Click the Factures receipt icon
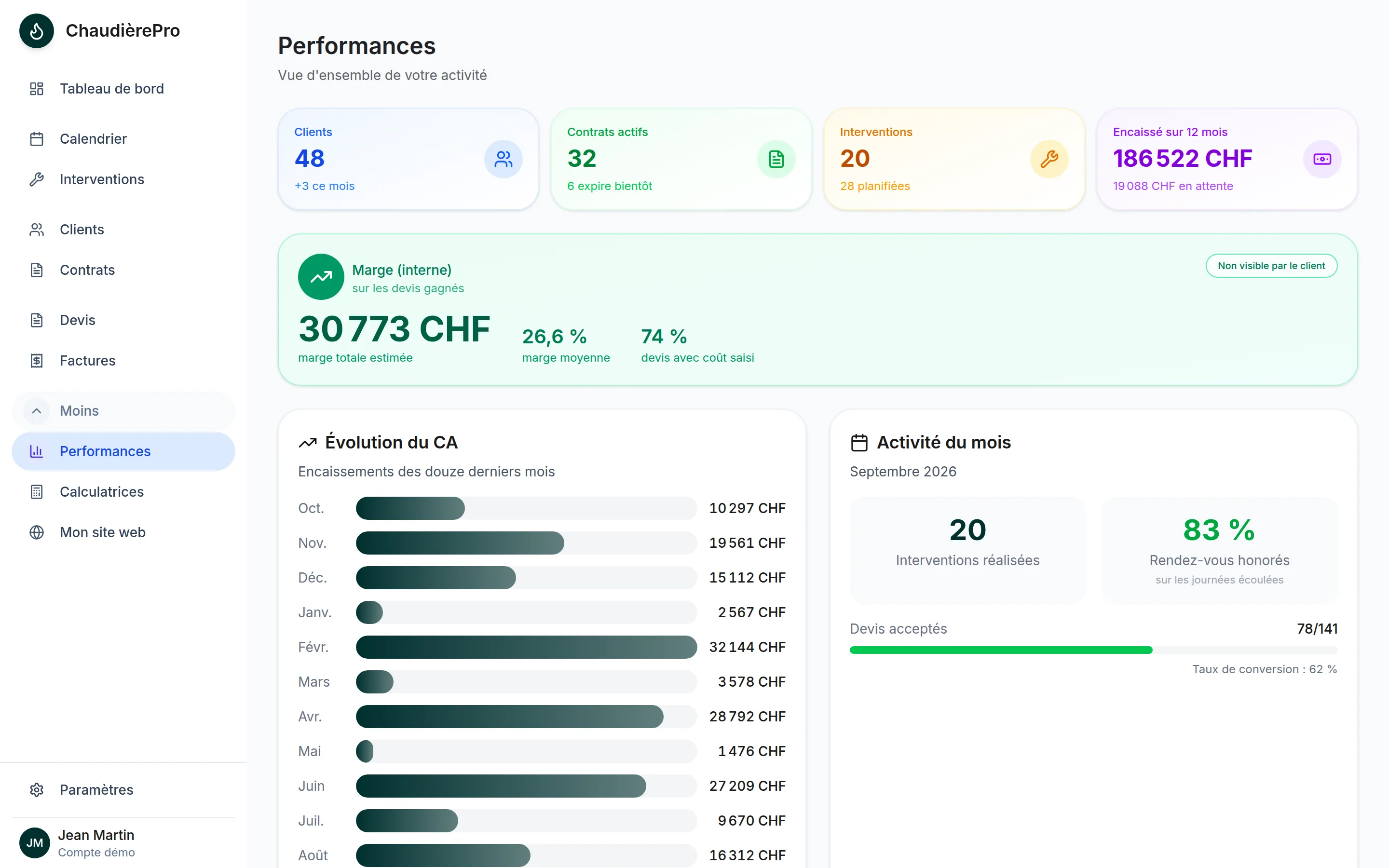Screen dimensions: 1389x868 point(37,361)
